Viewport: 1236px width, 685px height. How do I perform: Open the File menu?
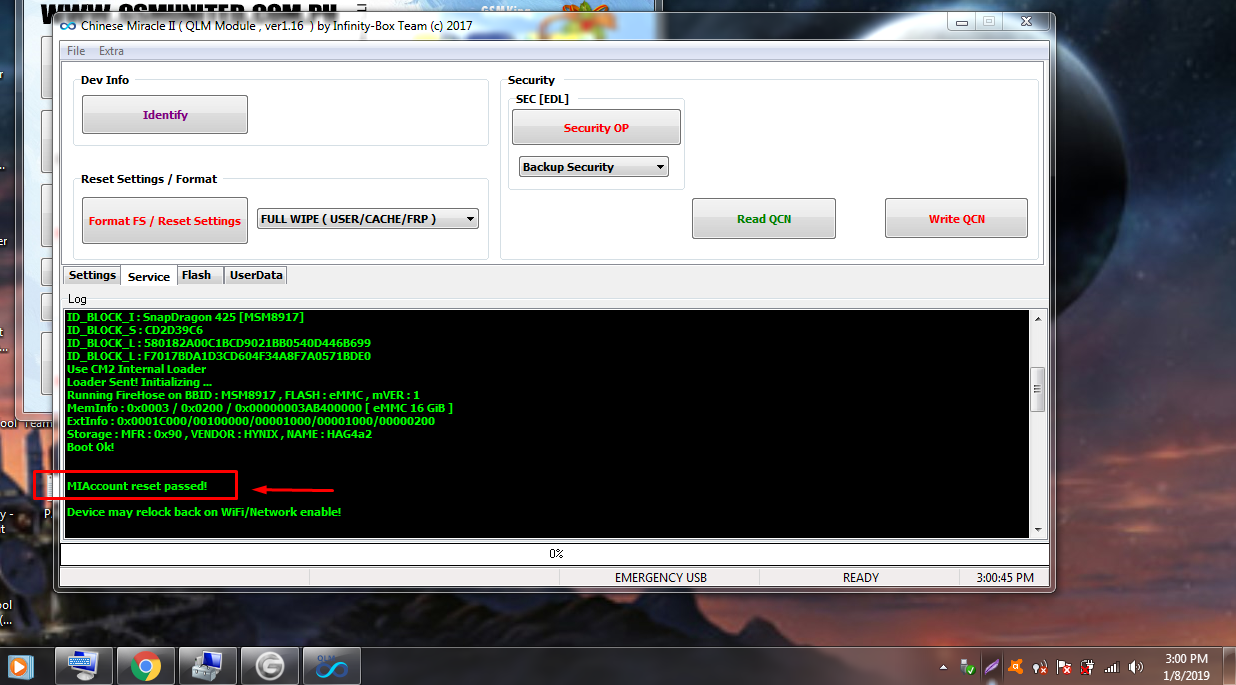pos(76,51)
